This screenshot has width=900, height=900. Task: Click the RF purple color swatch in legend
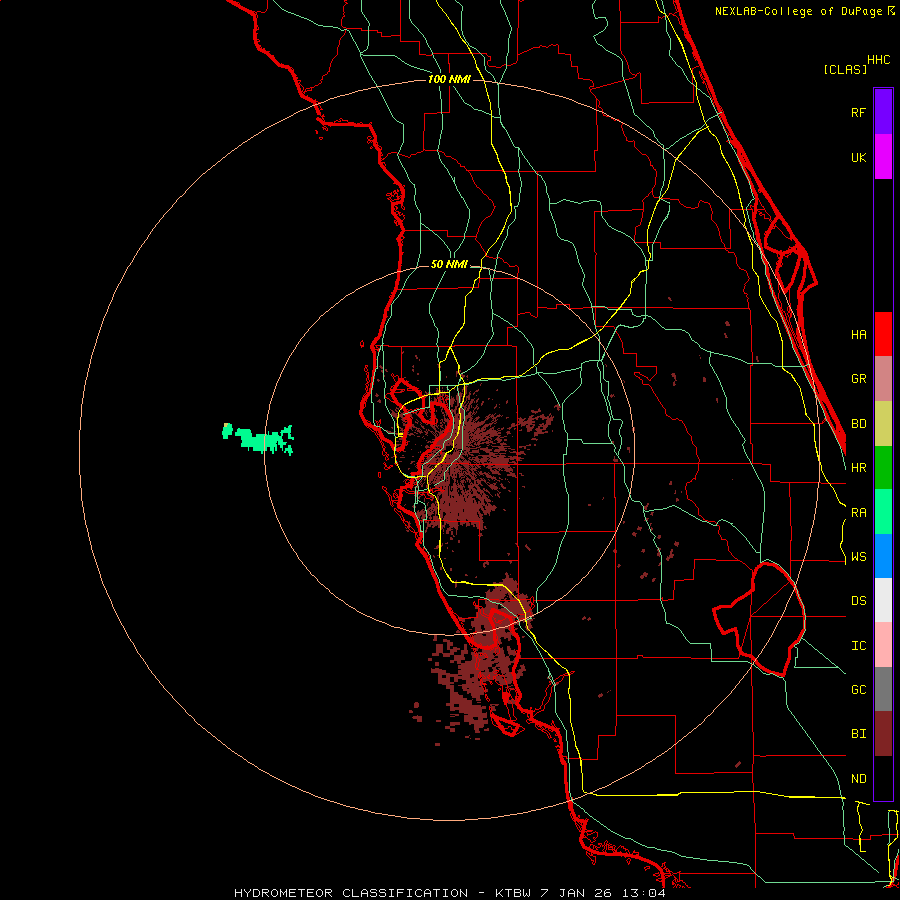click(883, 112)
